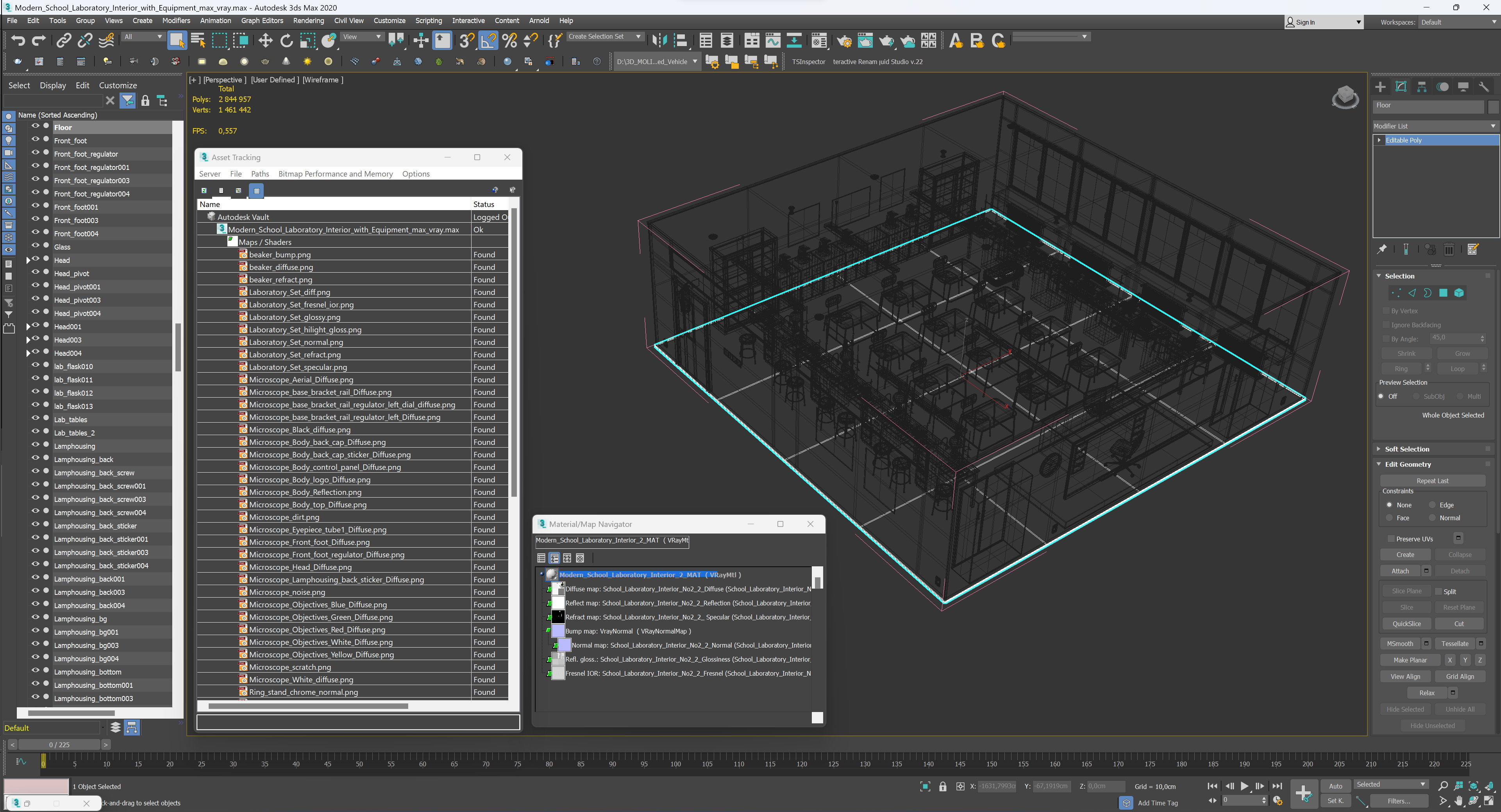Toggle Angle Snap in main toolbar
Viewport: 1501px width, 812px height.
(x=488, y=40)
